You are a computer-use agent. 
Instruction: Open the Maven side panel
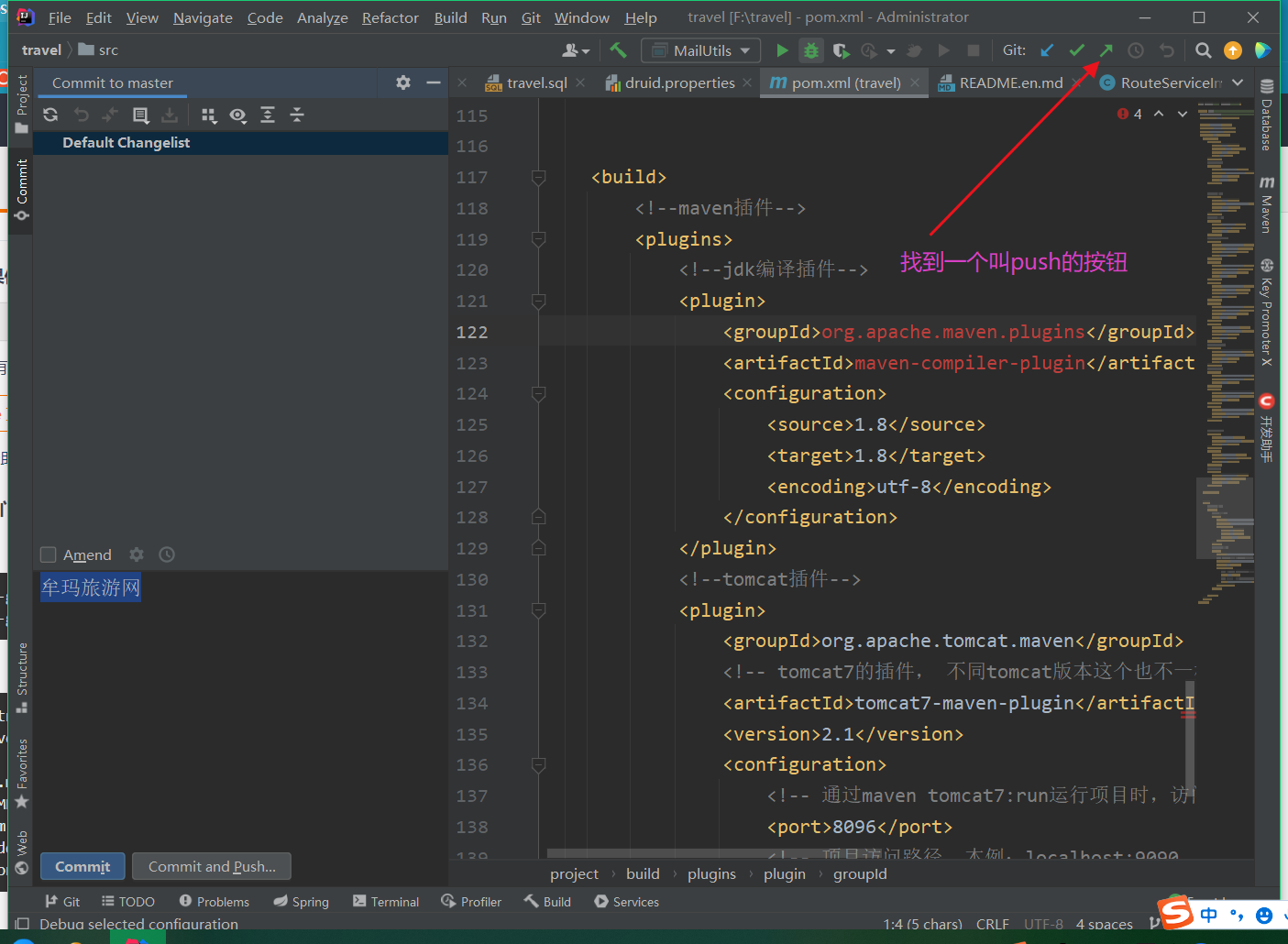click(x=1267, y=204)
